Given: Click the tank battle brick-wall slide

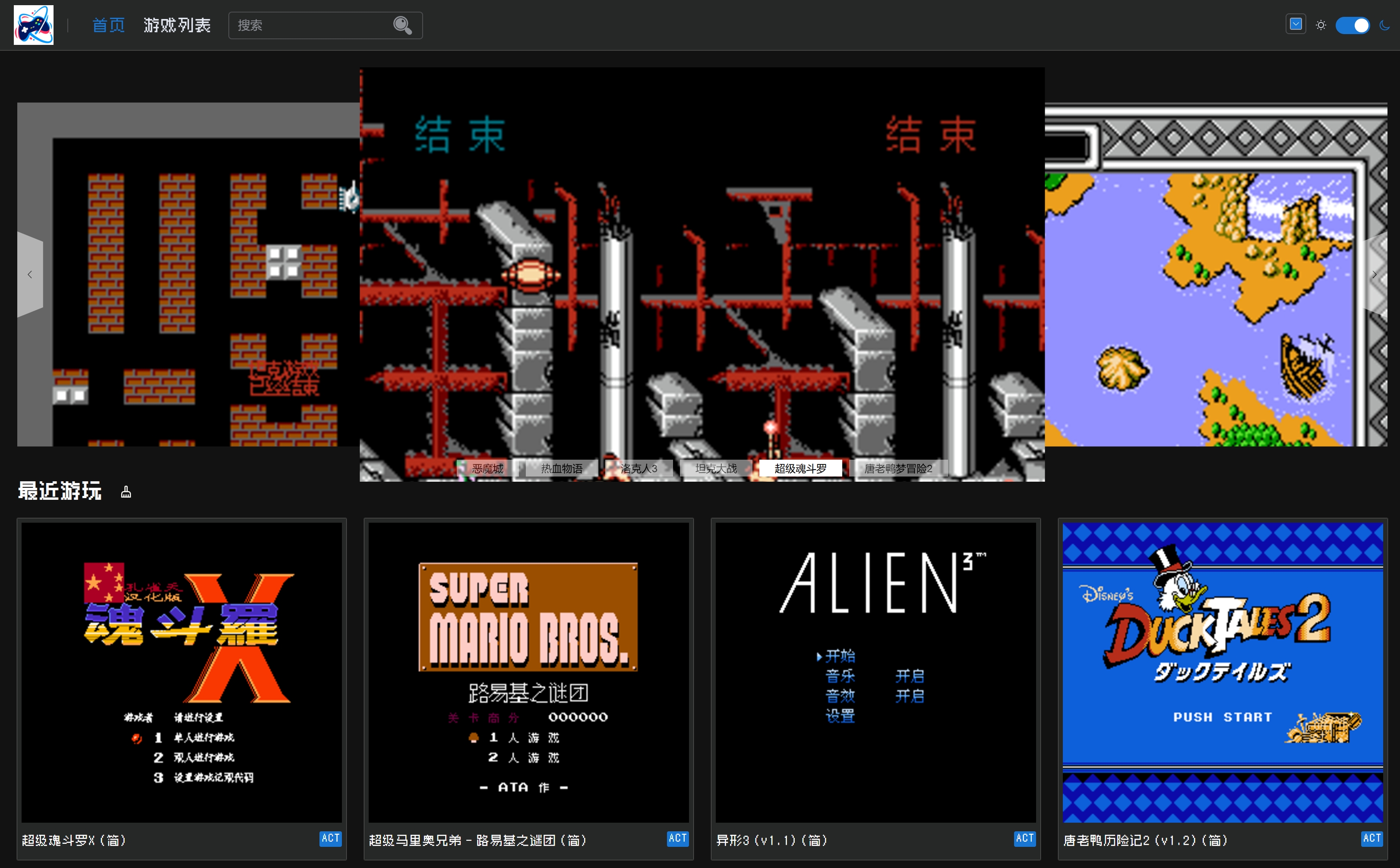Looking at the screenshot, I should (x=188, y=275).
